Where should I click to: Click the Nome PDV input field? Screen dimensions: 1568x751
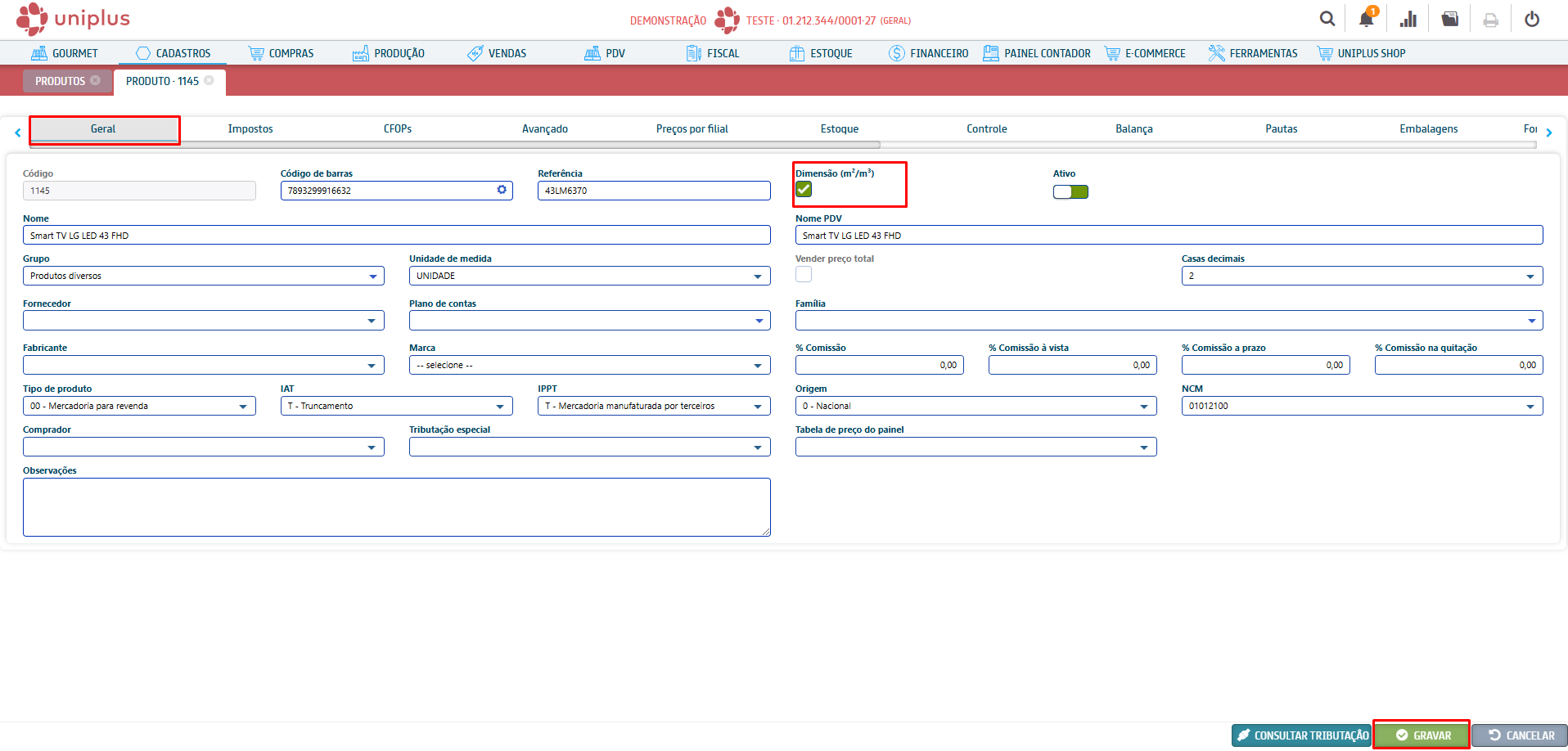[1169, 235]
